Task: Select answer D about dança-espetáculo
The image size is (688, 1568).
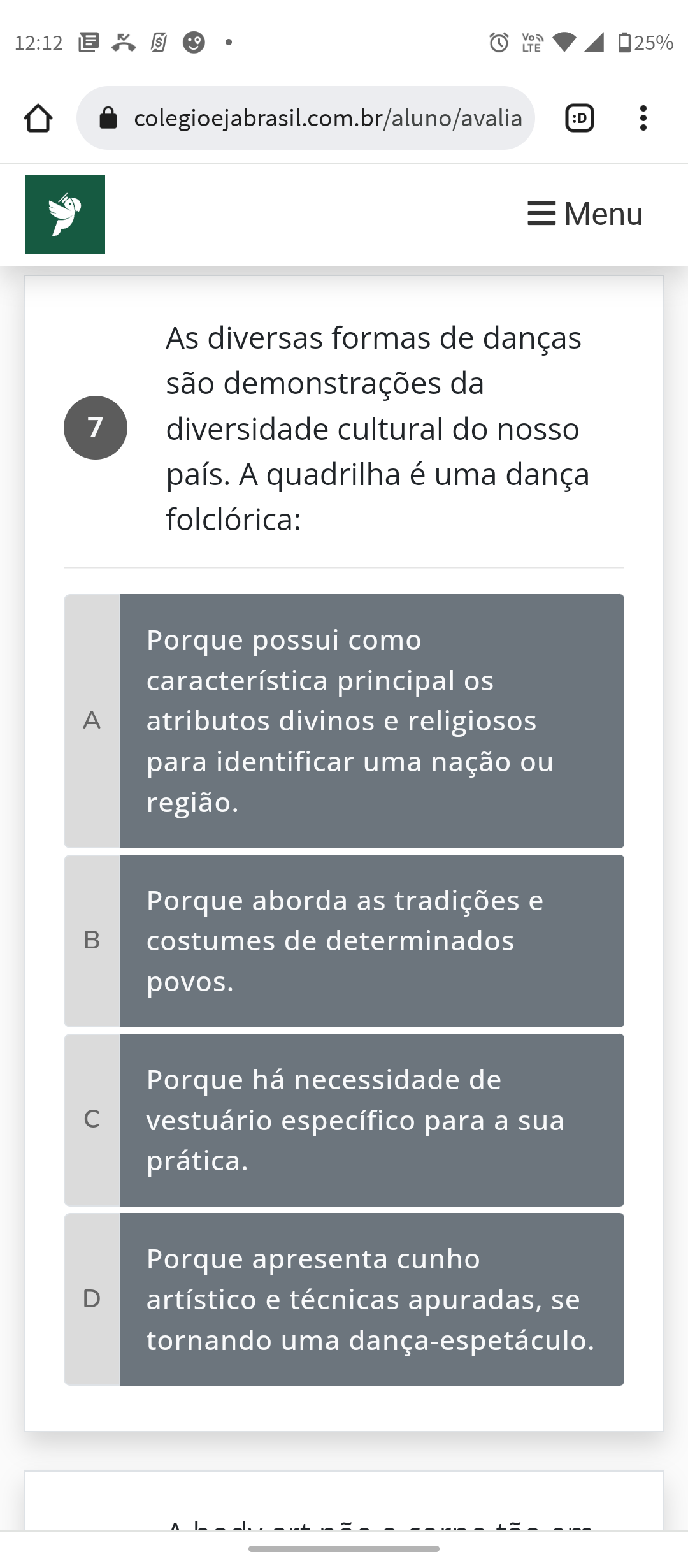Action: [x=371, y=1299]
